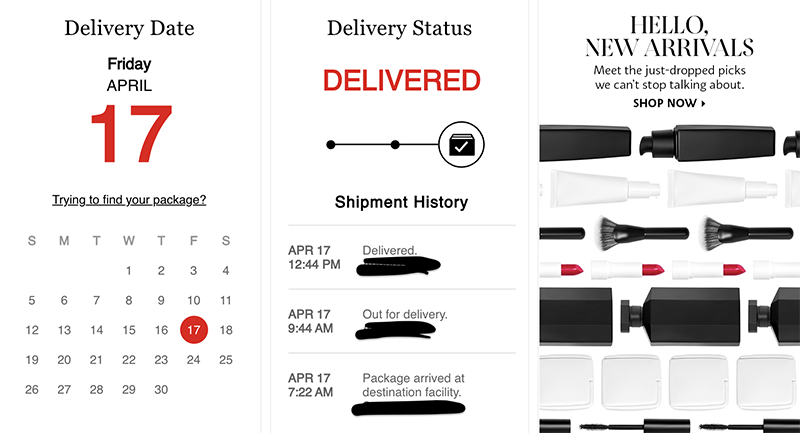The image size is (800, 433).
Task: Pick April 30 in the calendar
Action: [x=161, y=389]
